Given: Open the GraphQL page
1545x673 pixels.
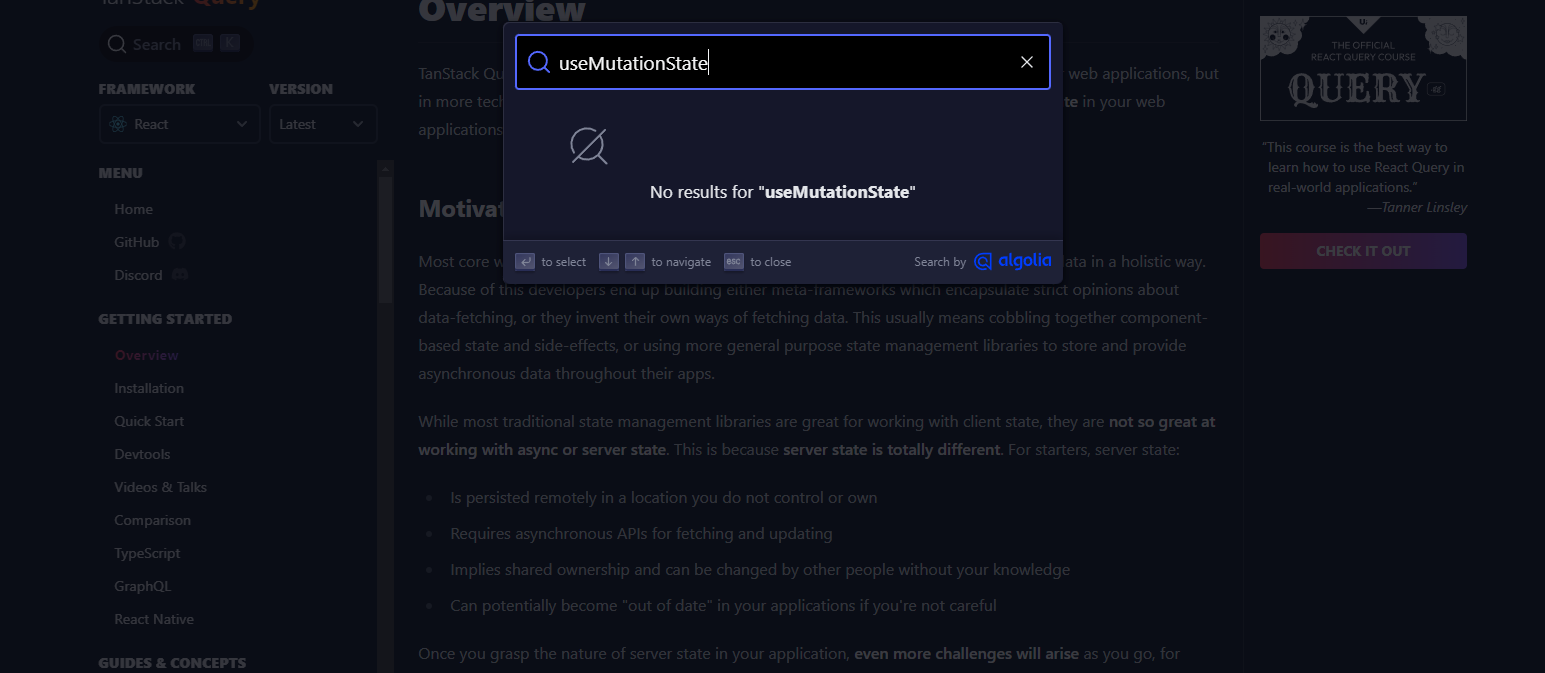Looking at the screenshot, I should [142, 586].
